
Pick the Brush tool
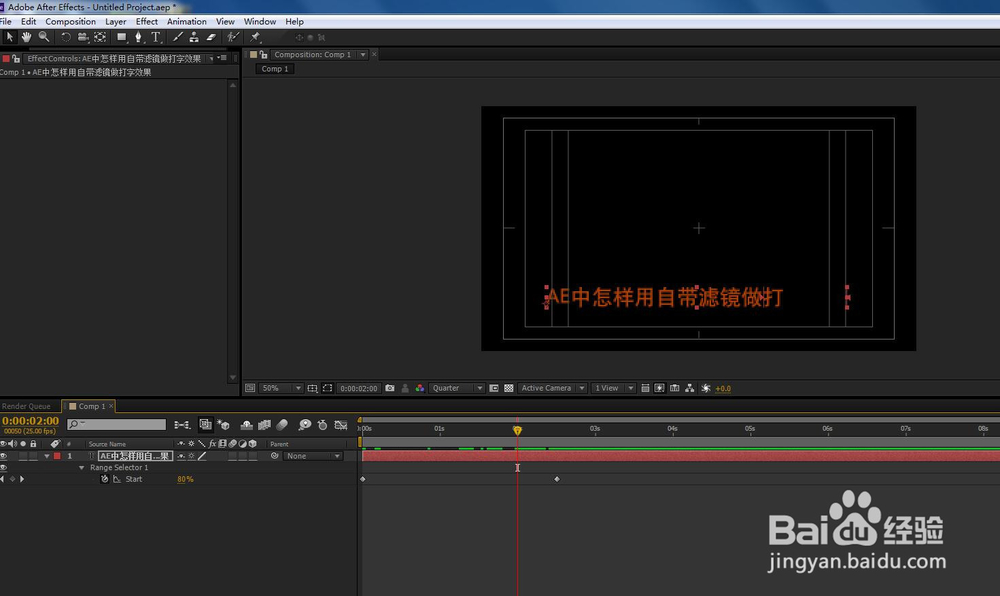pos(178,37)
